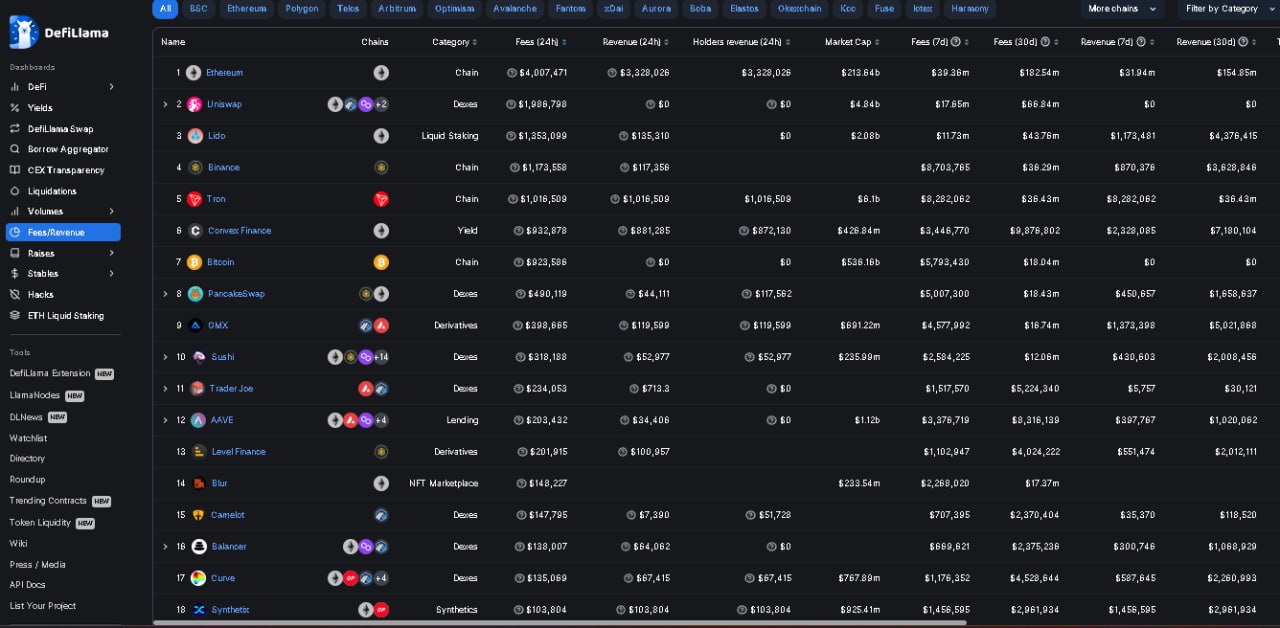This screenshot has height=628, width=1280.
Task: Expand the Sushi row
Action: [165, 357]
